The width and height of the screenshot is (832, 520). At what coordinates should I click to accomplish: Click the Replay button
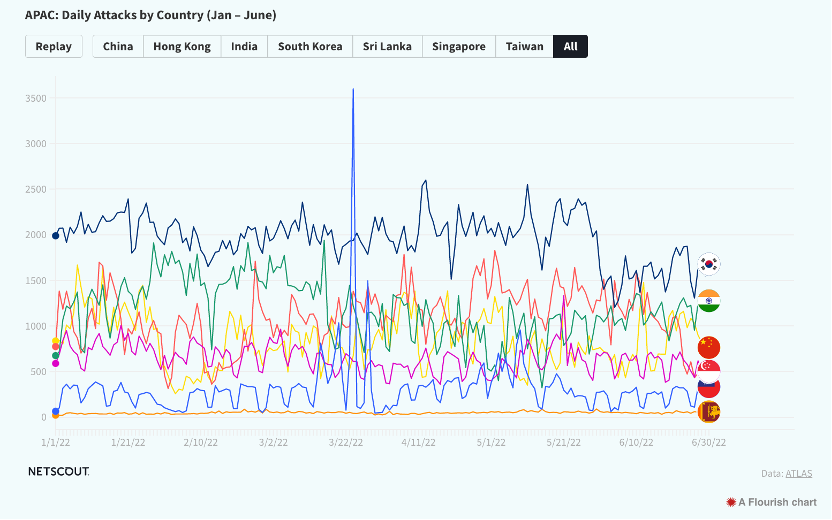pyautogui.click(x=54, y=47)
